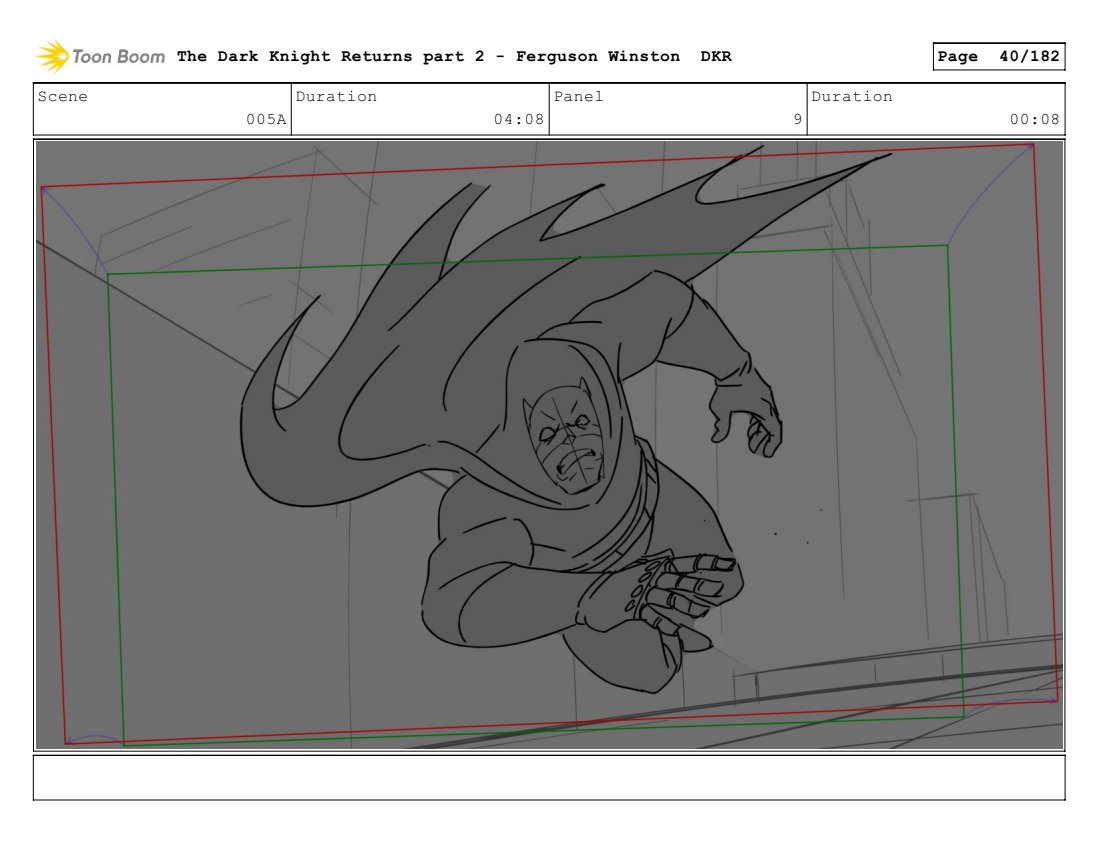
Task: Select scene number 005A
Action: 266,119
